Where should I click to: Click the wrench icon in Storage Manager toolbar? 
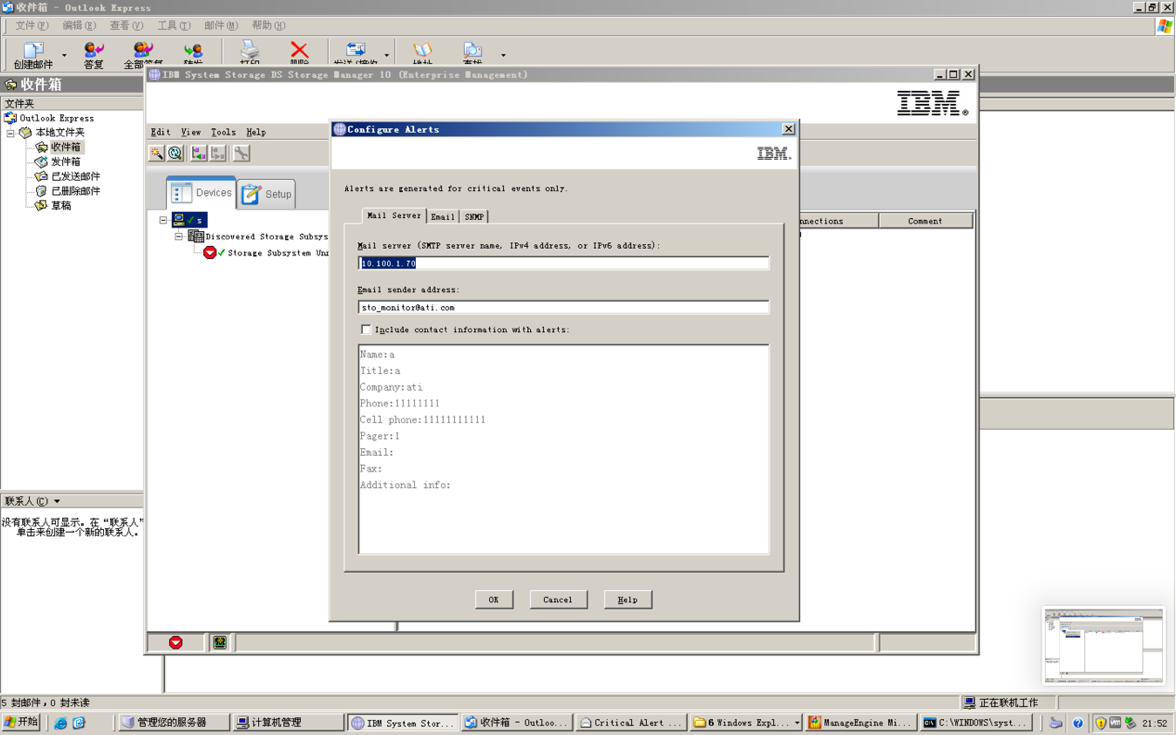click(x=241, y=153)
